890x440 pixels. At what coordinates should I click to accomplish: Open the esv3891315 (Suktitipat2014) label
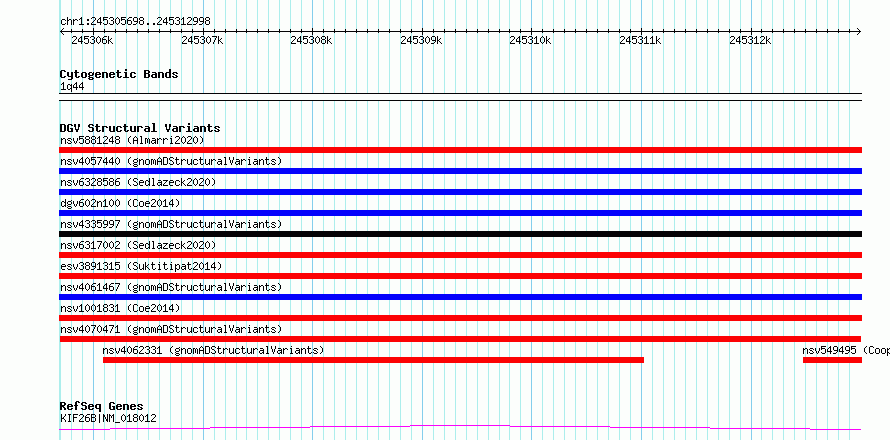[x=141, y=266]
